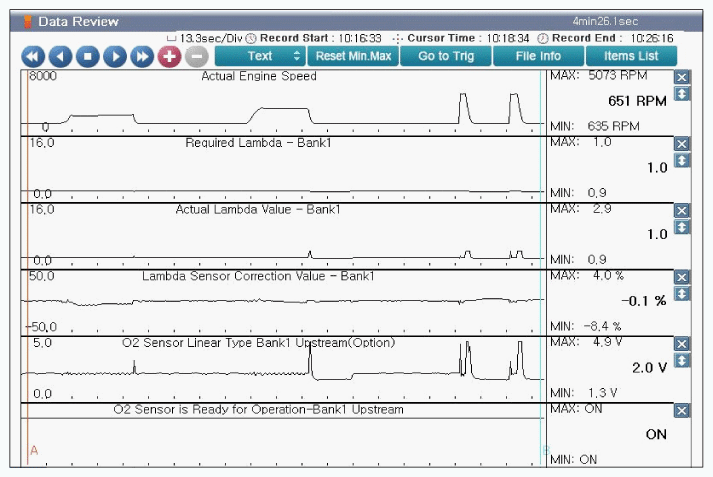Close the O2 Sensor Ready for Operation graph
The height and width of the screenshot is (477, 713).
pyautogui.click(x=682, y=411)
